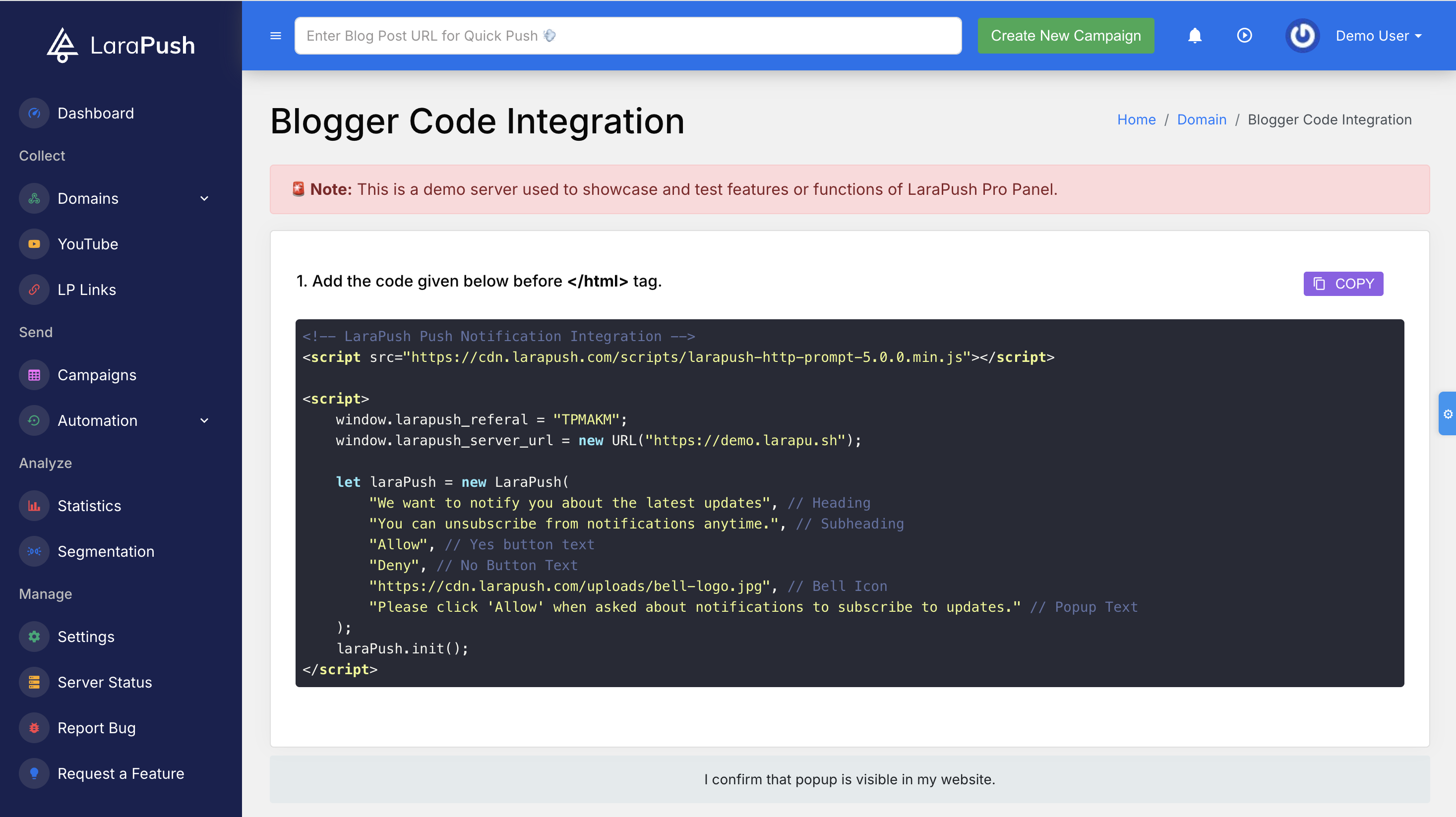Screen dimensions: 1456x817
Task: Open notifications bell icon
Action: [1194, 36]
